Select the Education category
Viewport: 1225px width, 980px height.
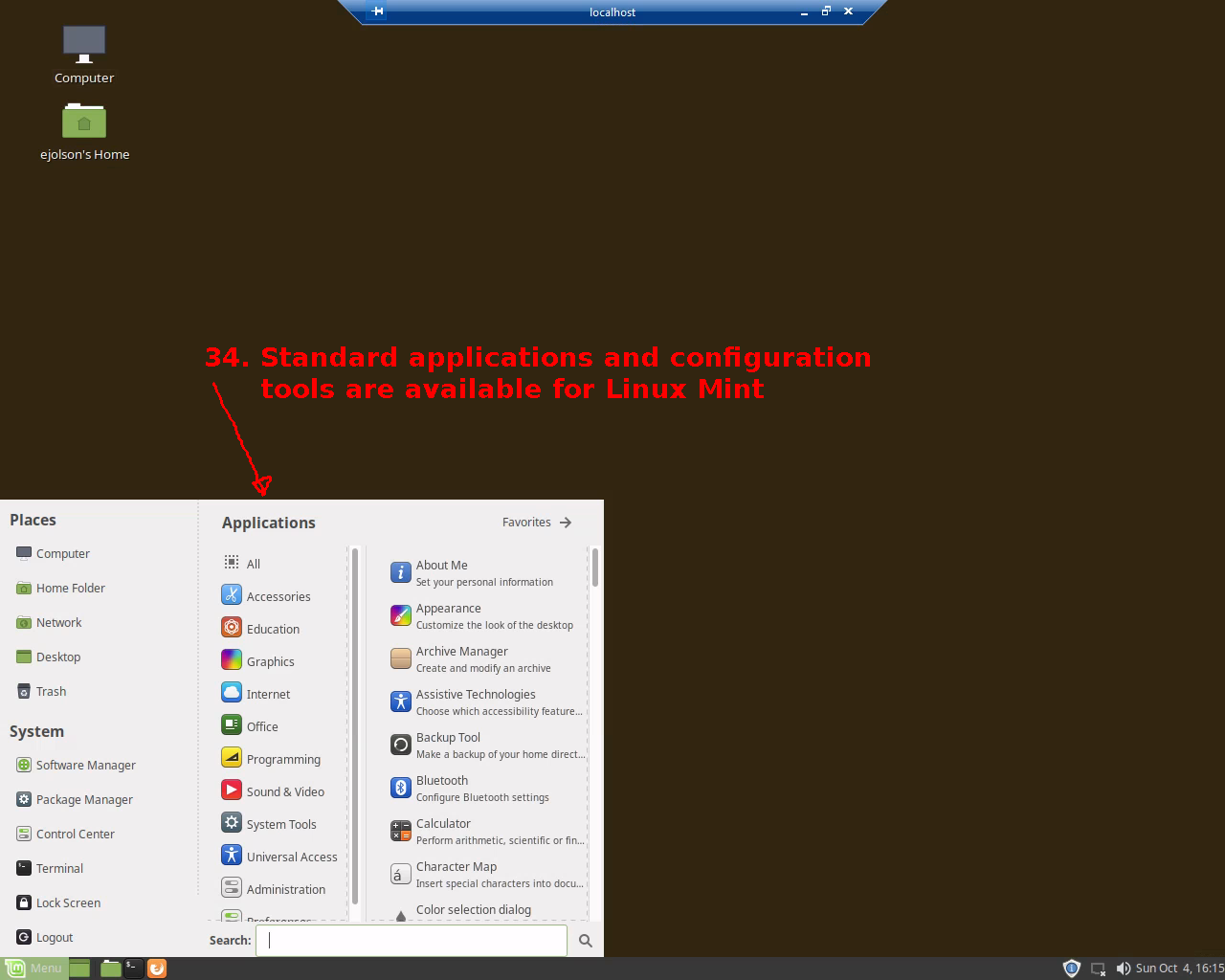point(260,628)
